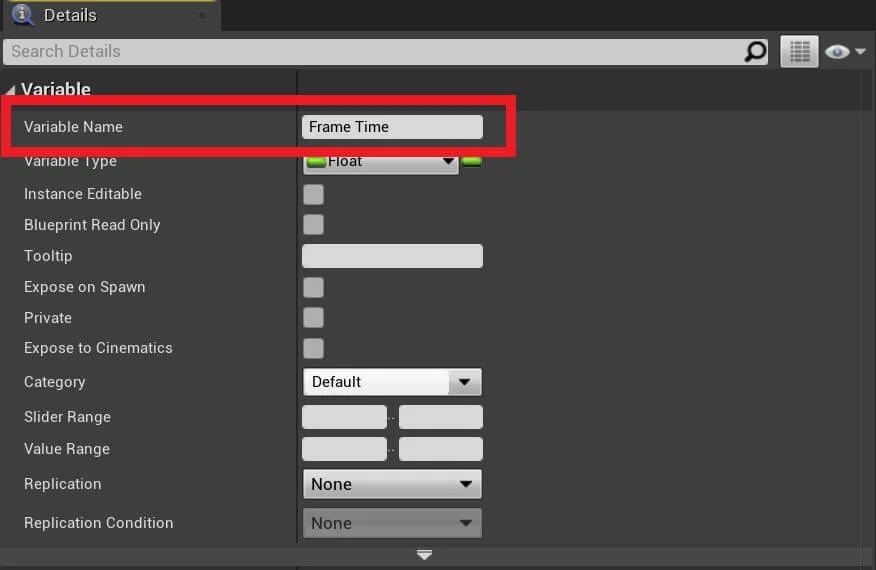The height and width of the screenshot is (570, 876).
Task: Open the Replication None dropdown
Action: [x=391, y=484]
